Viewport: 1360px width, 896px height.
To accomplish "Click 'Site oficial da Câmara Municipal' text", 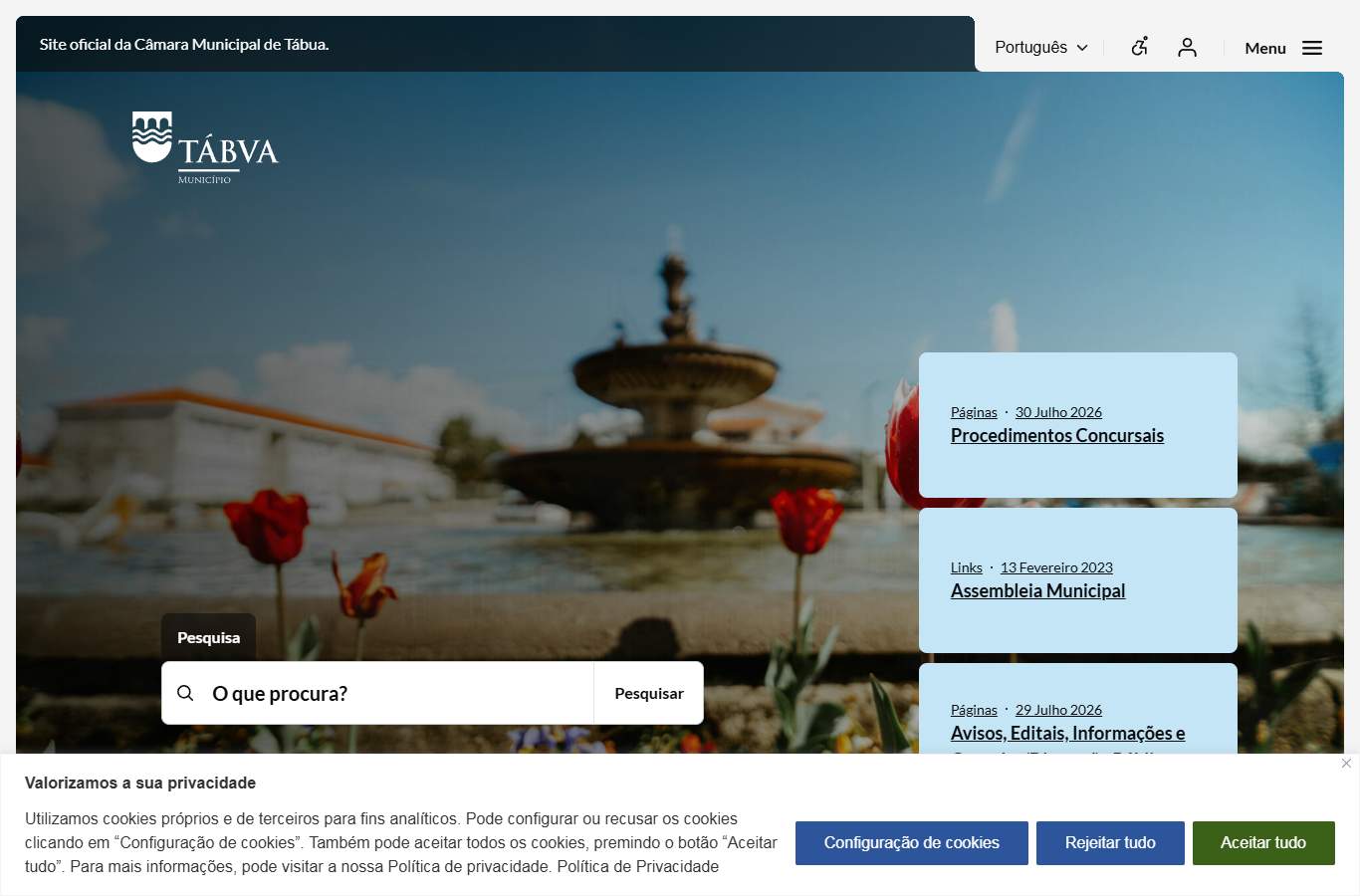I will point(184,45).
